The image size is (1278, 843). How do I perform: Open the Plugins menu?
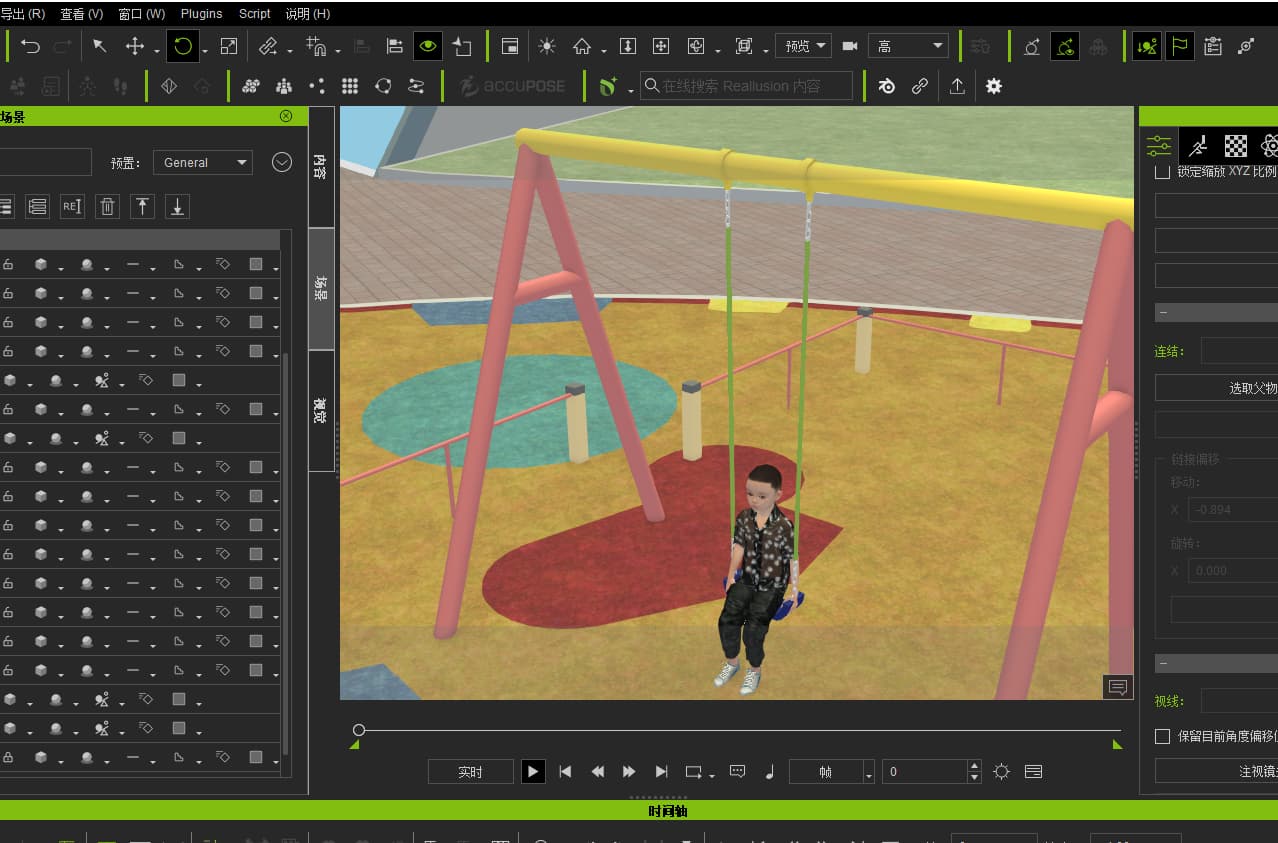[202, 14]
